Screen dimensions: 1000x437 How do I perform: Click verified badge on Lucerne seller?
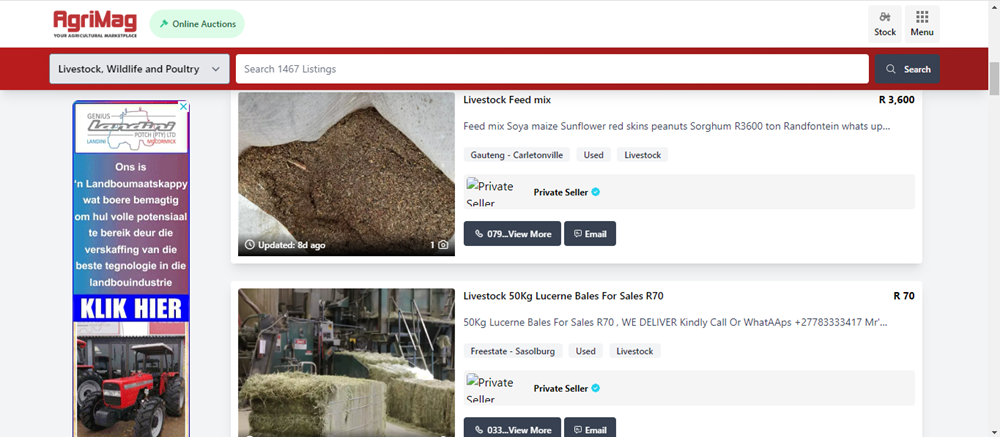click(x=596, y=388)
